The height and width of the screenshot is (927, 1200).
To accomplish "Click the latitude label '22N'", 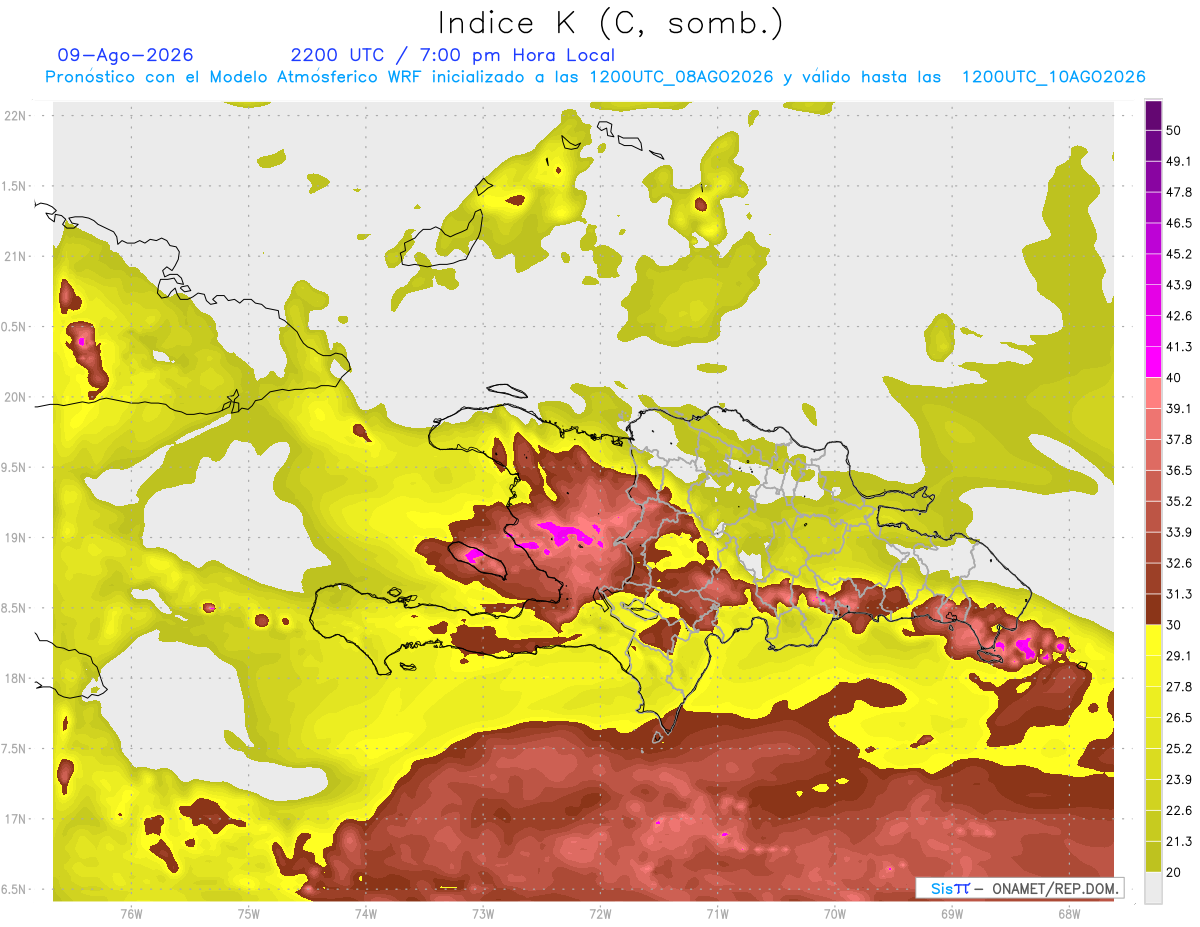I will click(17, 115).
